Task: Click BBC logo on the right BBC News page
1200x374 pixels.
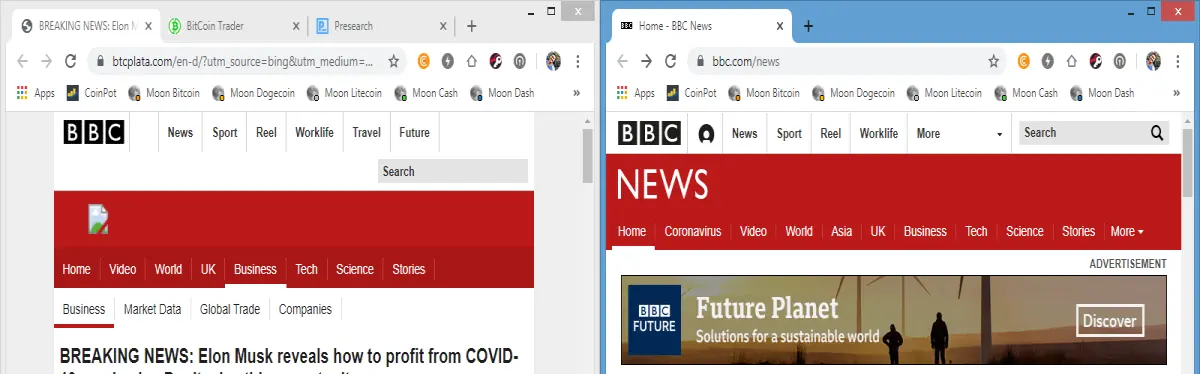Action: coord(650,133)
